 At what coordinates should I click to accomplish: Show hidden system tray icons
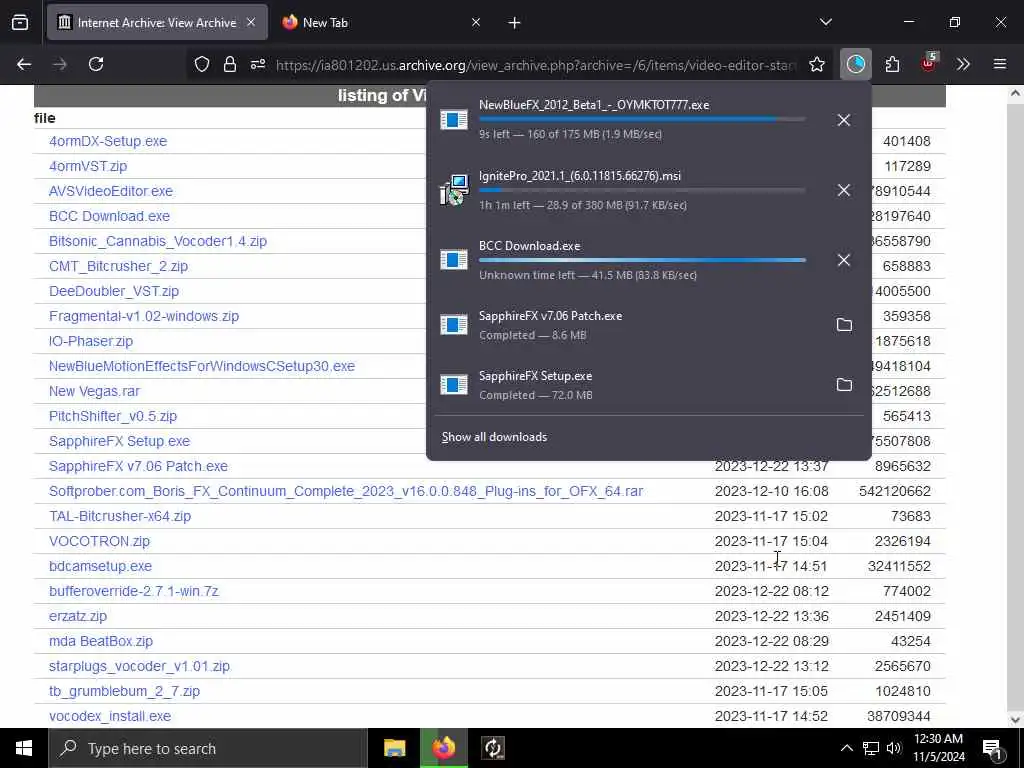(x=846, y=748)
